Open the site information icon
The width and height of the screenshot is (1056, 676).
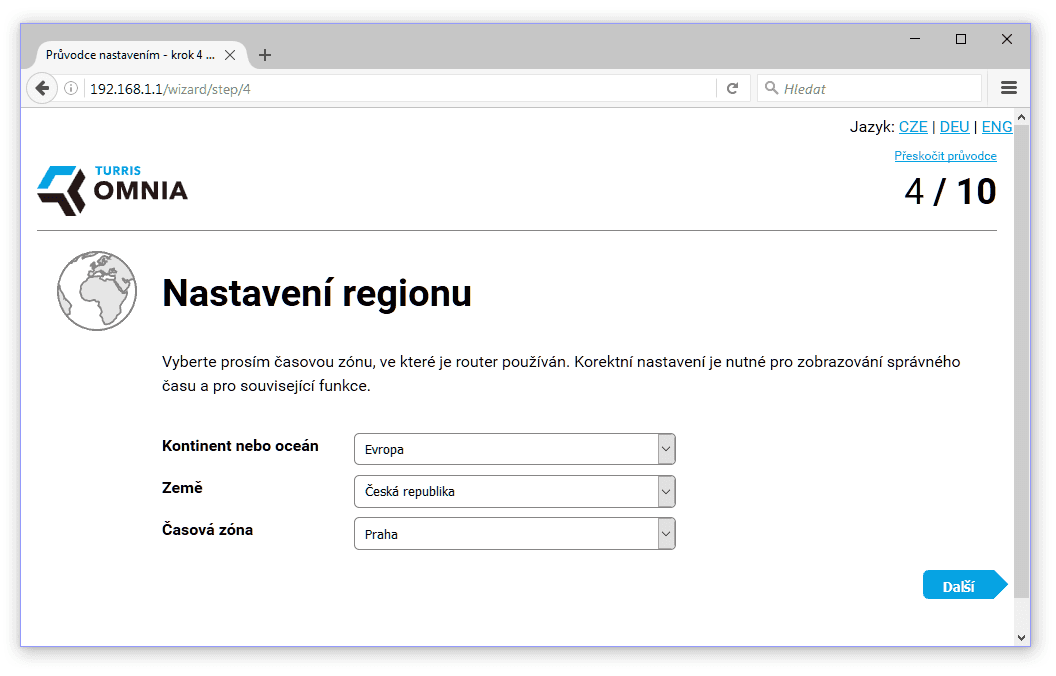point(71,88)
